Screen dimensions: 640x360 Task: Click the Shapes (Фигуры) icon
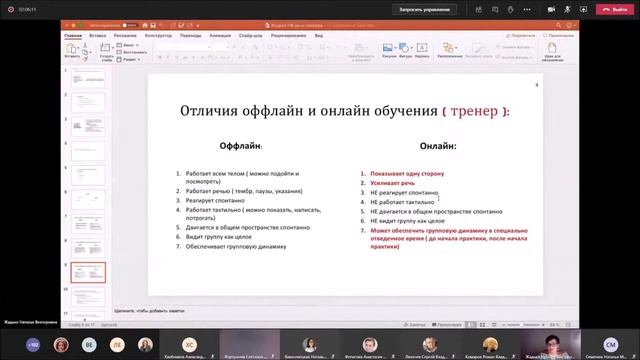404,48
